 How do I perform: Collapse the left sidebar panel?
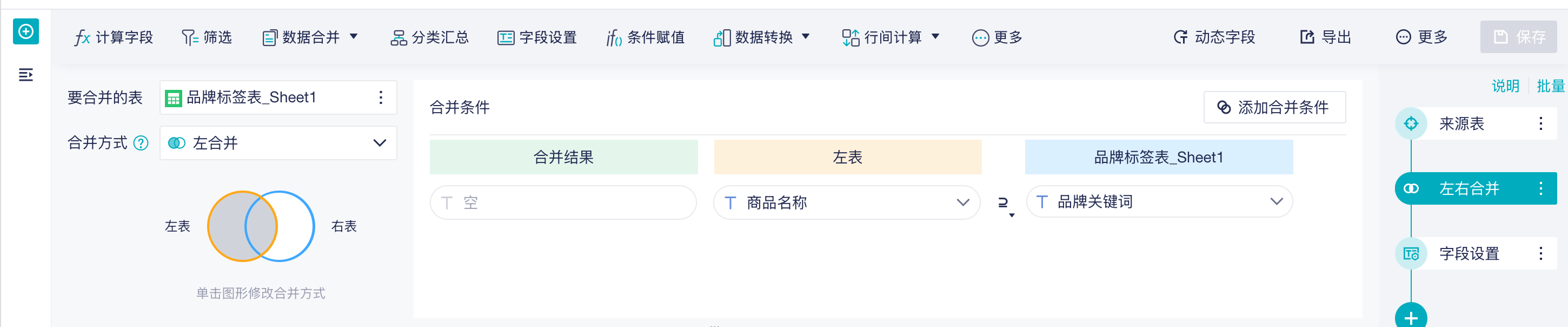coord(25,75)
